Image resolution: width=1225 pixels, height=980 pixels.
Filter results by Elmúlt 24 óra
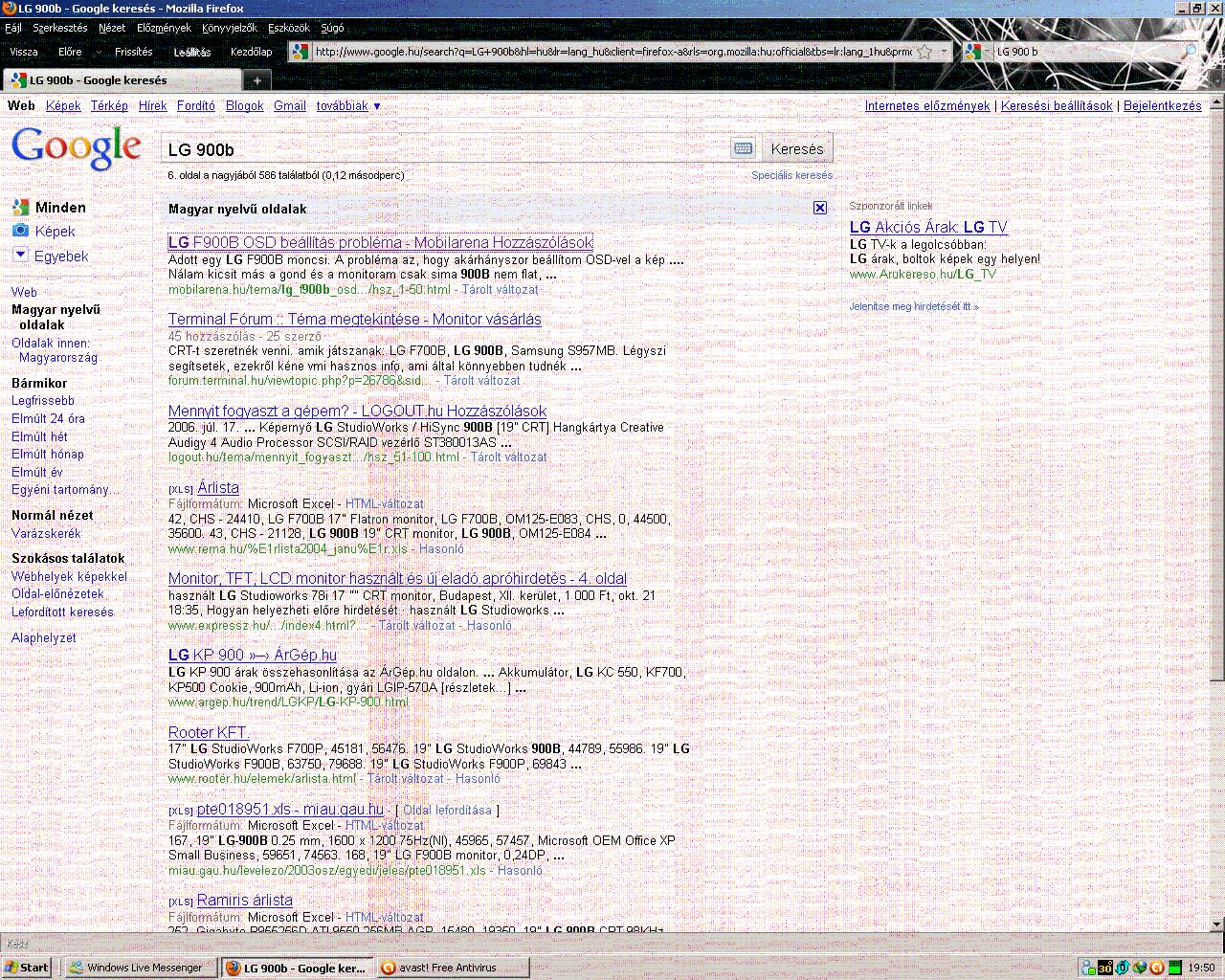(x=48, y=418)
